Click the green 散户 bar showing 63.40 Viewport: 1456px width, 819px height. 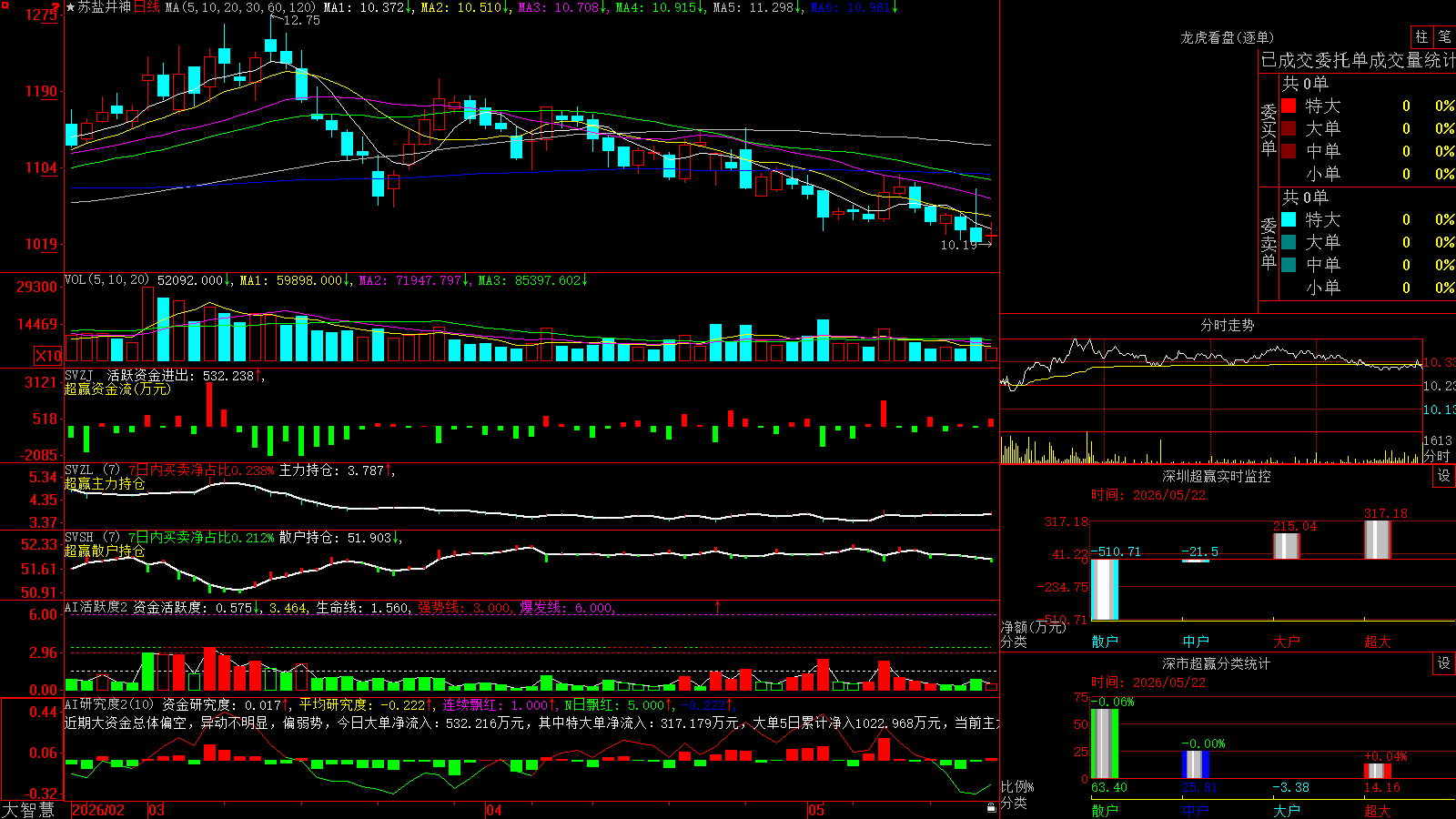[x=1105, y=743]
